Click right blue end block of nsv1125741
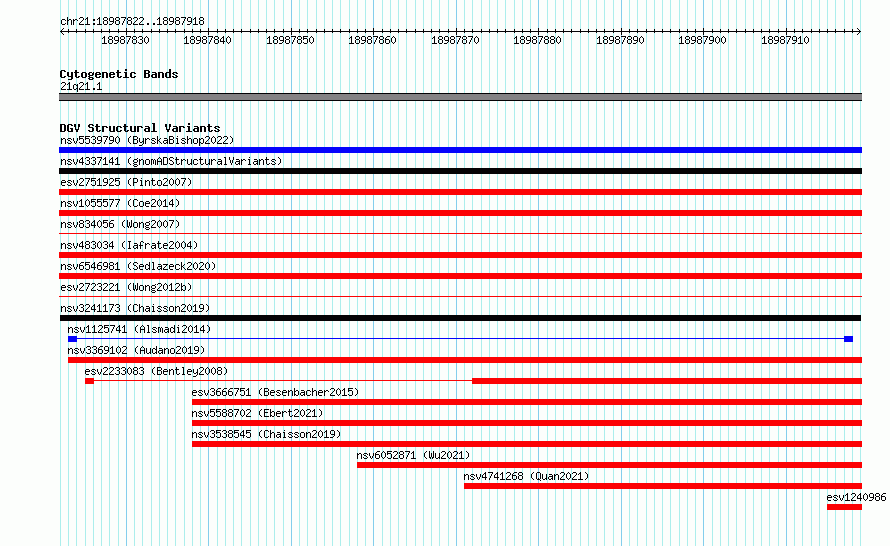Screen dimensions: 890x546 [849, 339]
